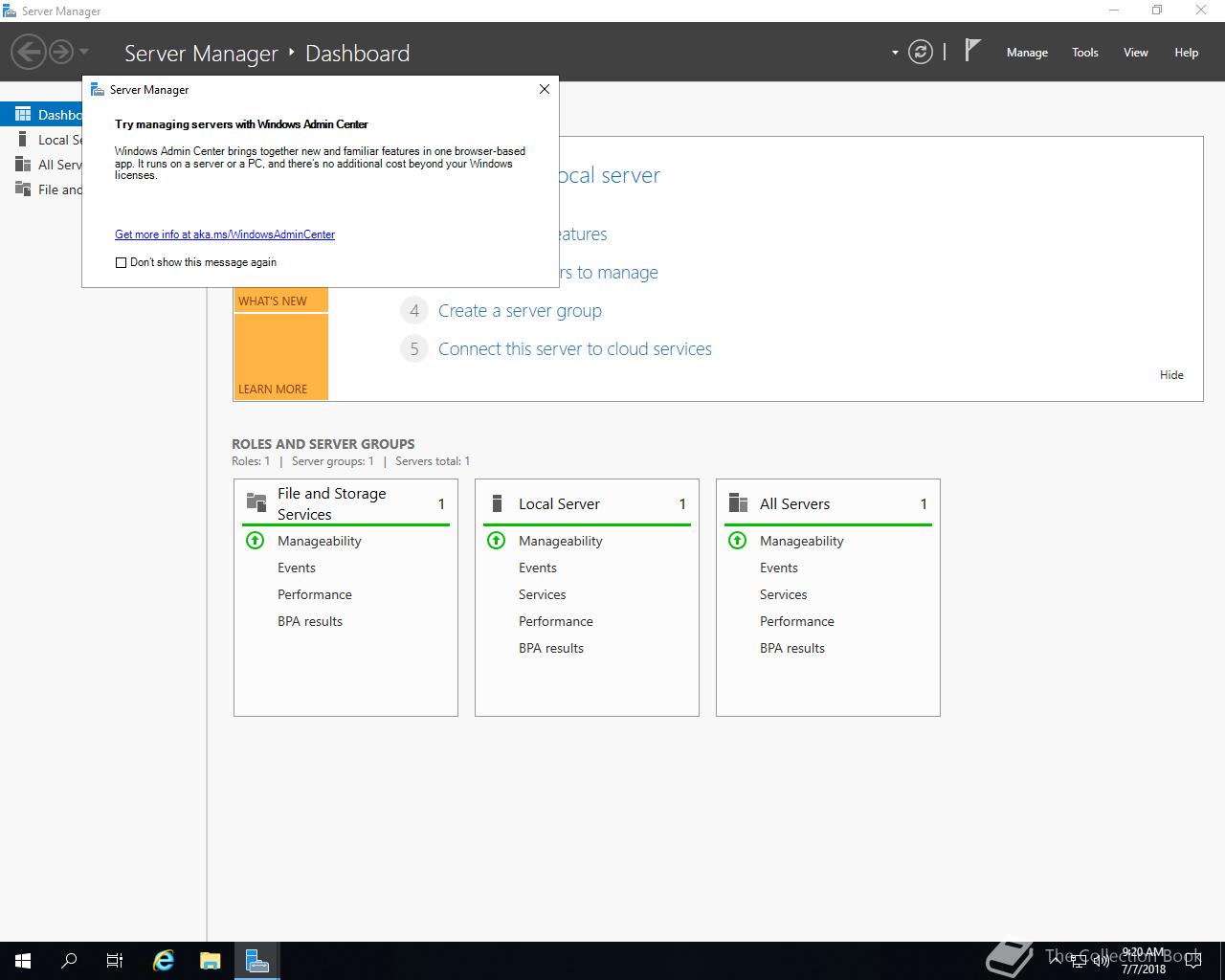Open Events in File and Storage Services tile
1225x980 pixels.
(297, 568)
